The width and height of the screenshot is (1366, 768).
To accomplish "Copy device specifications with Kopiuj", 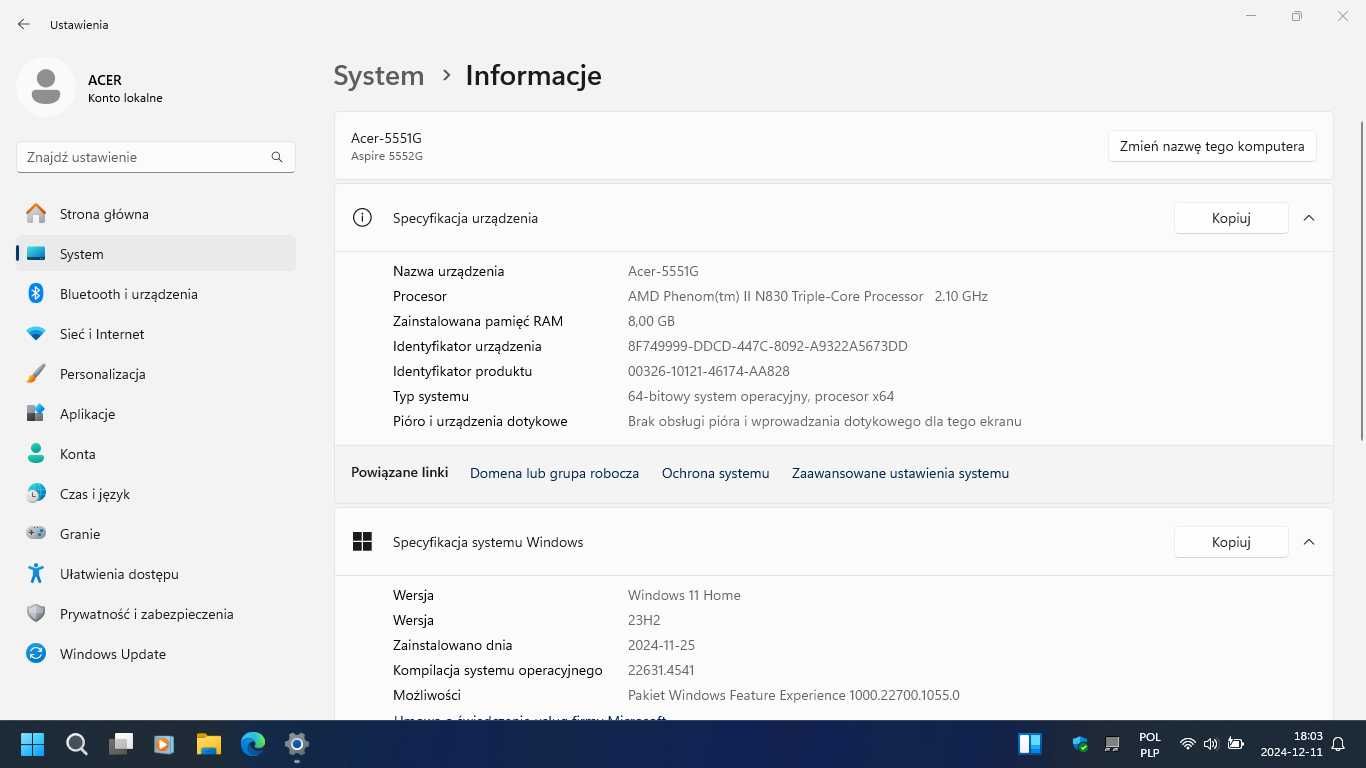I will [1231, 217].
